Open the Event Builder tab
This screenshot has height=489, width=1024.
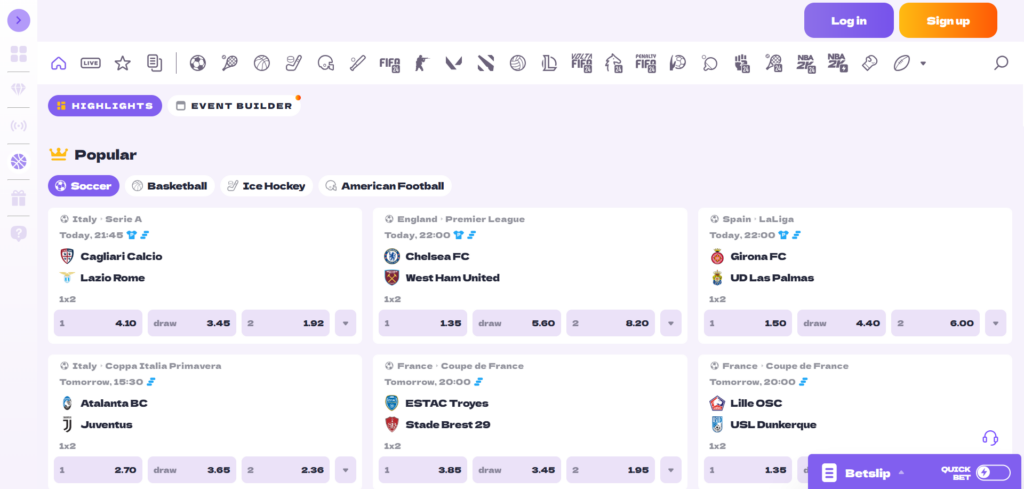tap(234, 105)
